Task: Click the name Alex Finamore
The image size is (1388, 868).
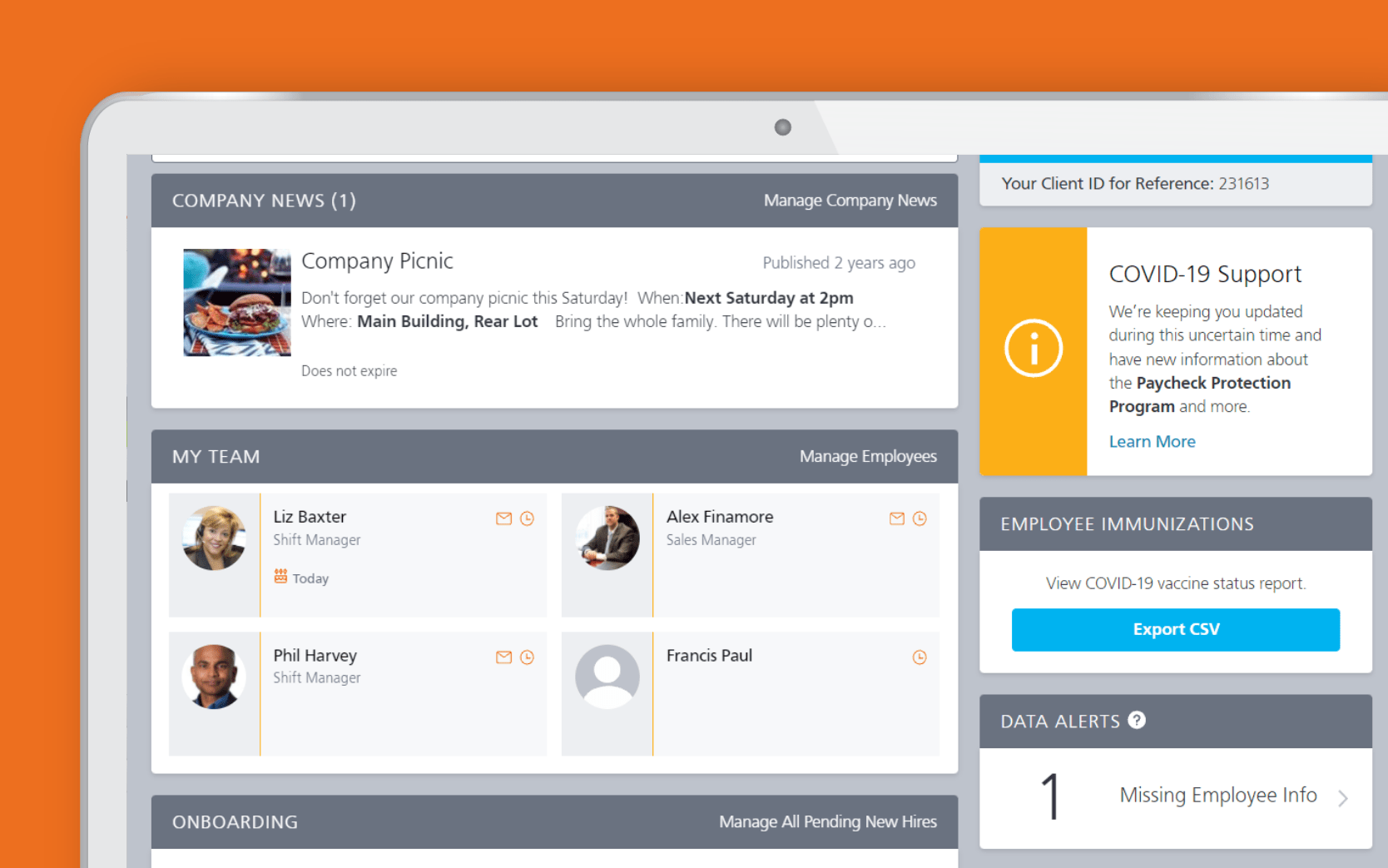Action: tap(720, 517)
